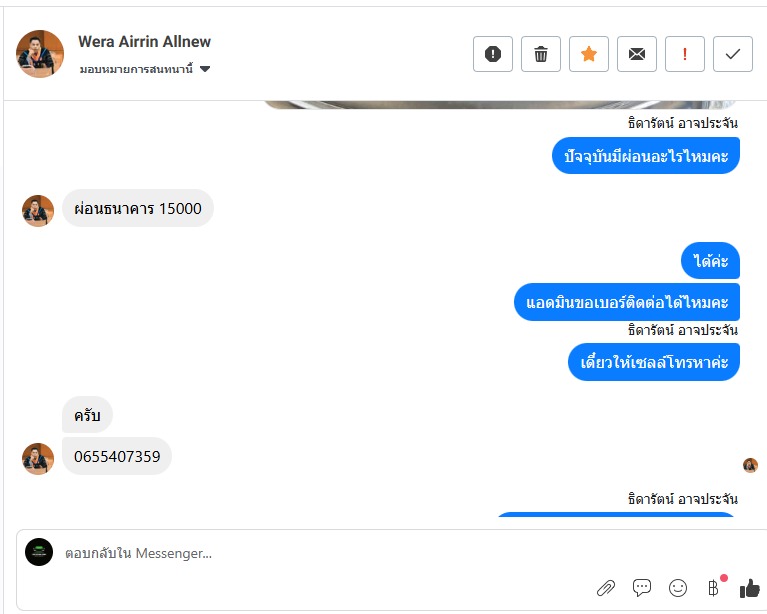The height and width of the screenshot is (614, 767).
Task: Delete conversation using trash can icon
Action: click(x=541, y=54)
